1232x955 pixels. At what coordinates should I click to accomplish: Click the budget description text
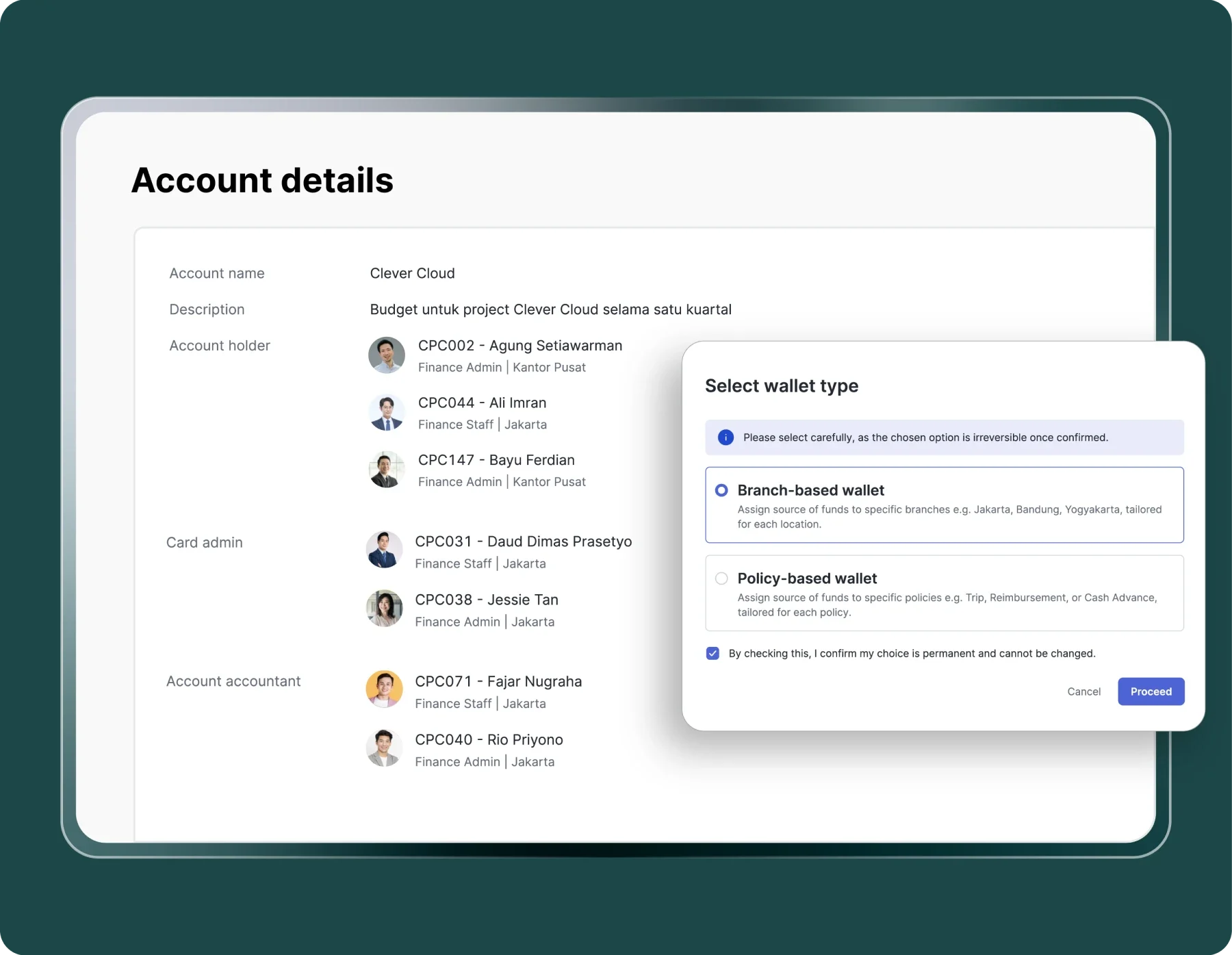pyautogui.click(x=550, y=309)
